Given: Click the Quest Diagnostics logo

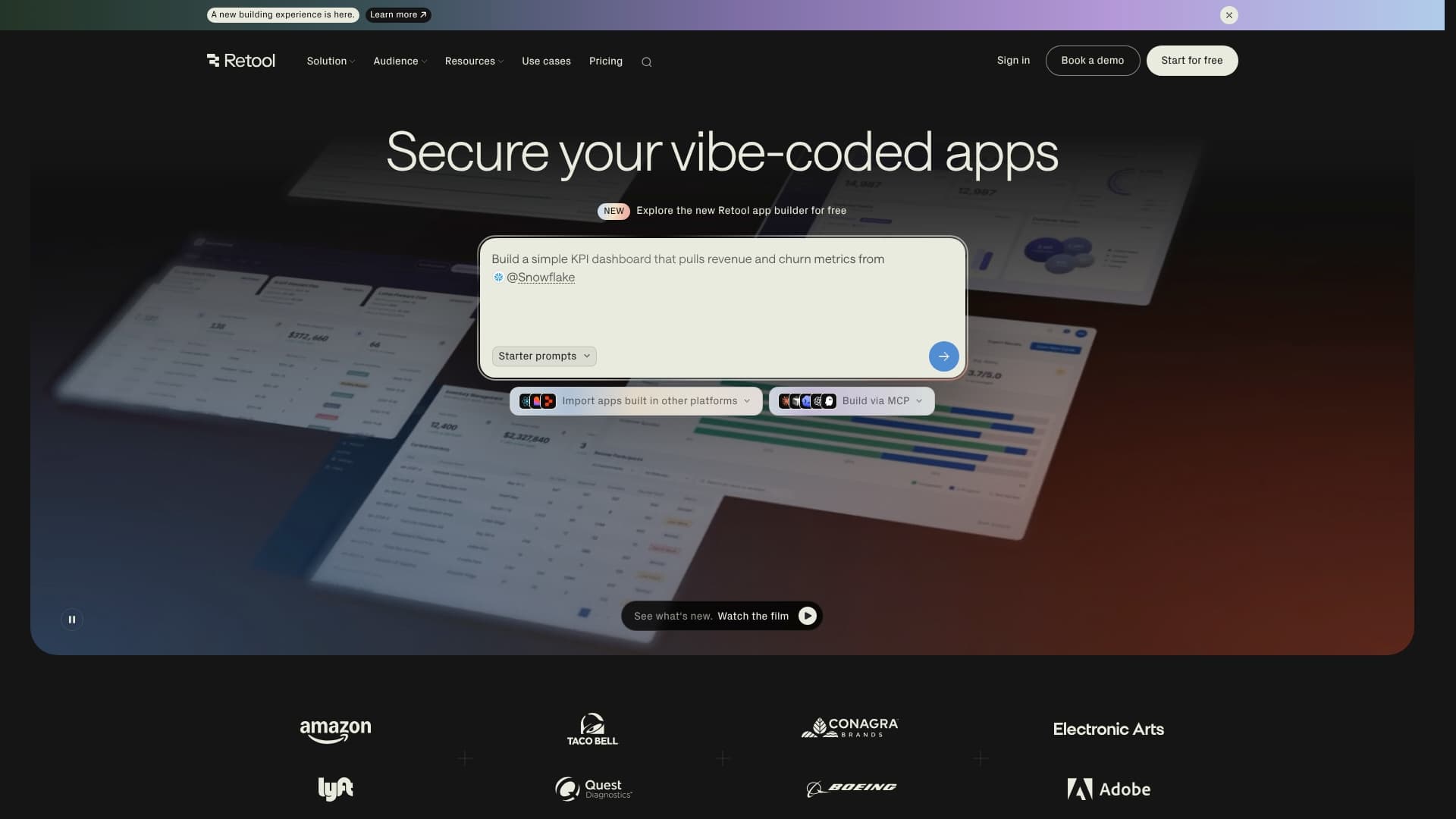Looking at the screenshot, I should click(593, 789).
